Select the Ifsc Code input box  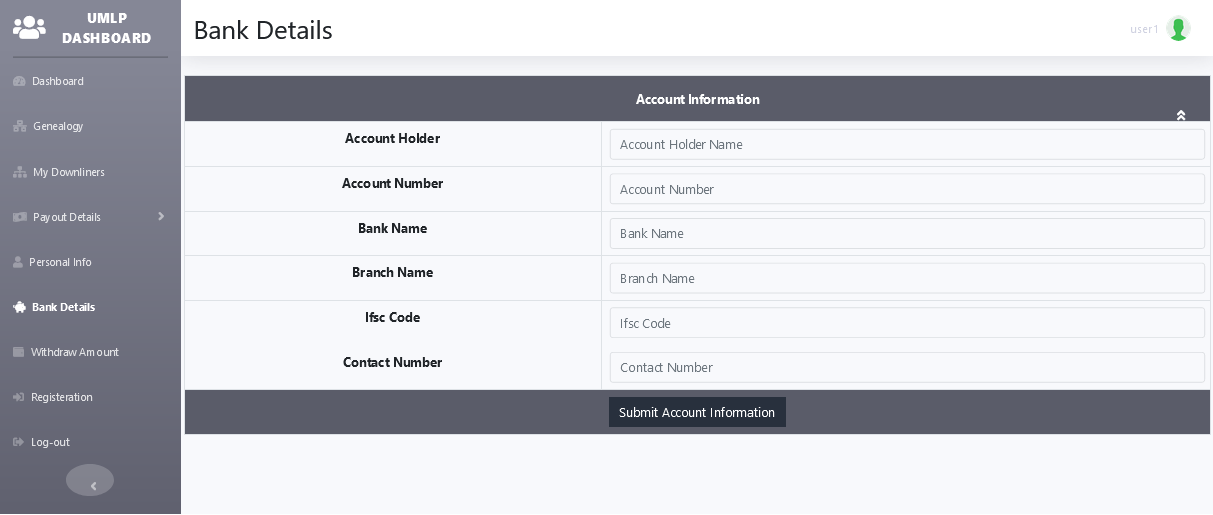(906, 323)
